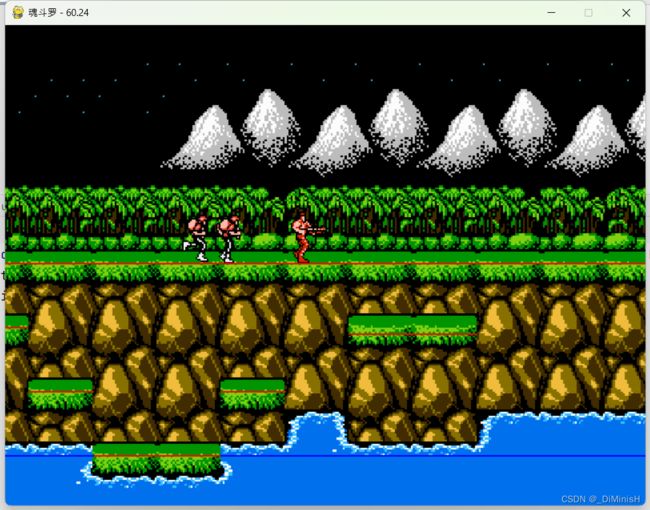This screenshot has height=510, width=650.
Task: Click the red player soldier with the gun
Action: coord(307,238)
